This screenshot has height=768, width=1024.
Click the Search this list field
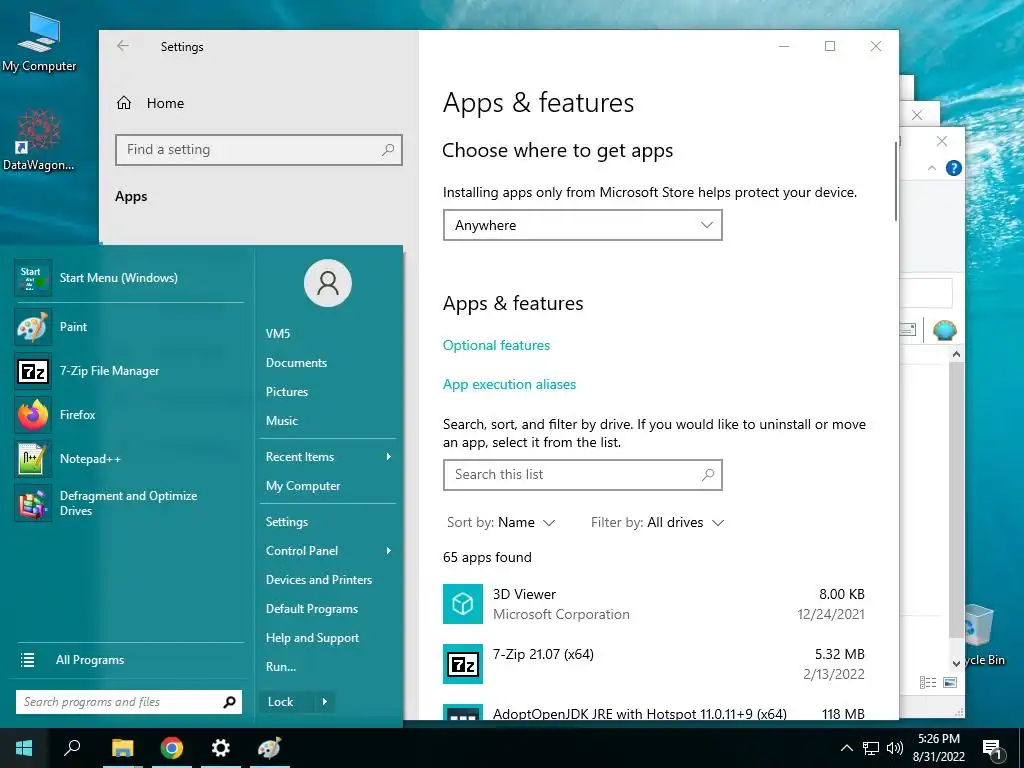pyautogui.click(x=583, y=475)
